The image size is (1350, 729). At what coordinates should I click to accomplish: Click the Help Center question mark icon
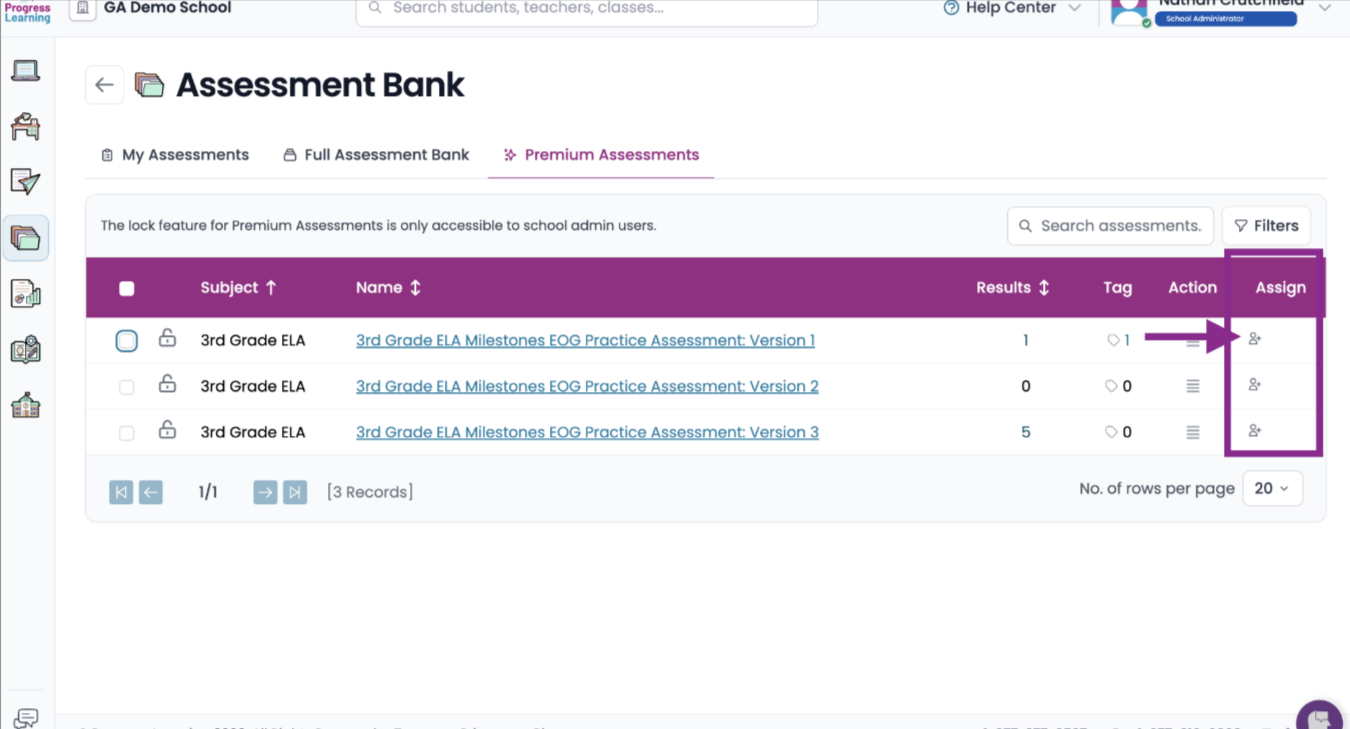click(951, 8)
